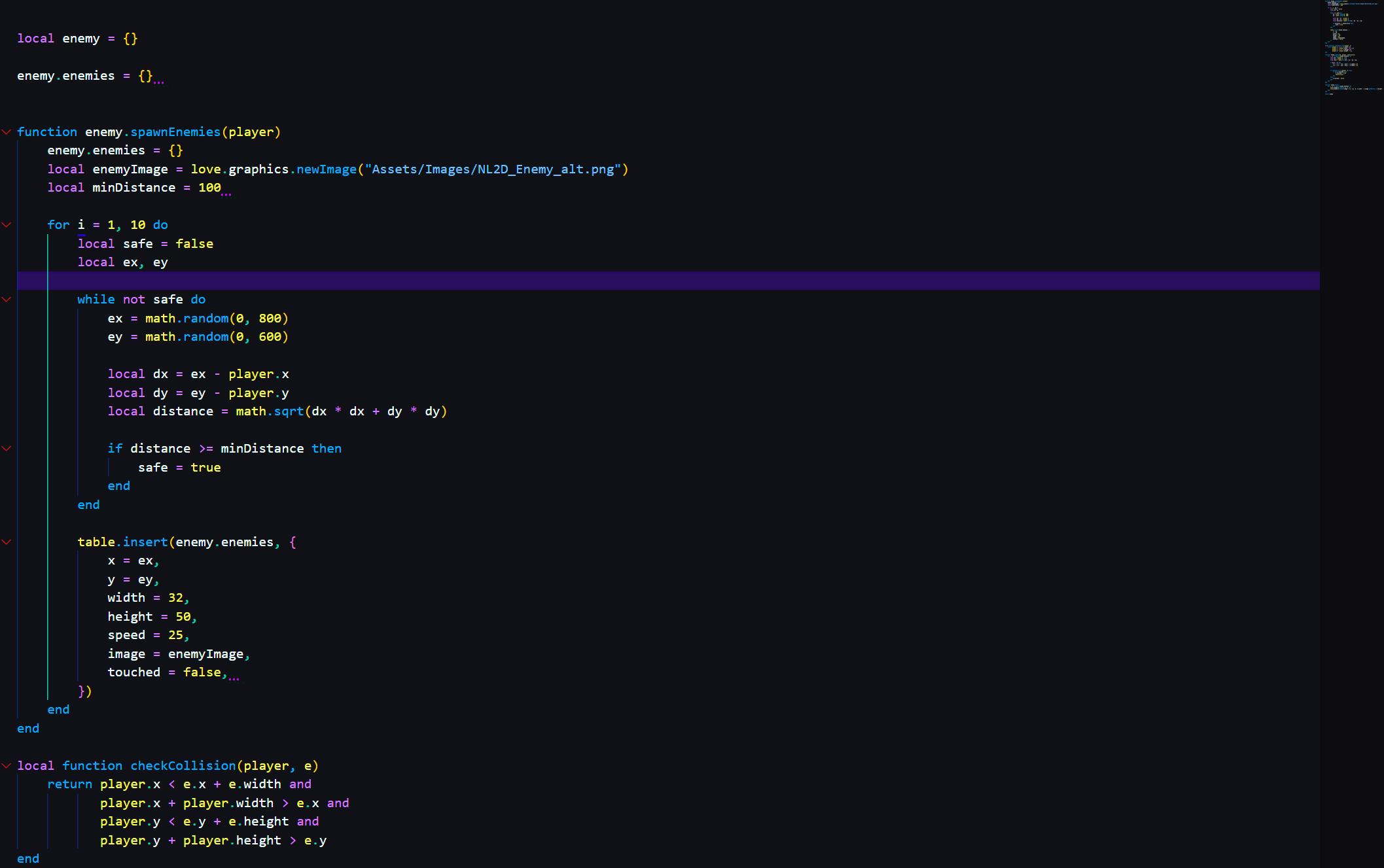1384x868 pixels.
Task: Click 'x = ex,' table field
Action: click(x=133, y=561)
